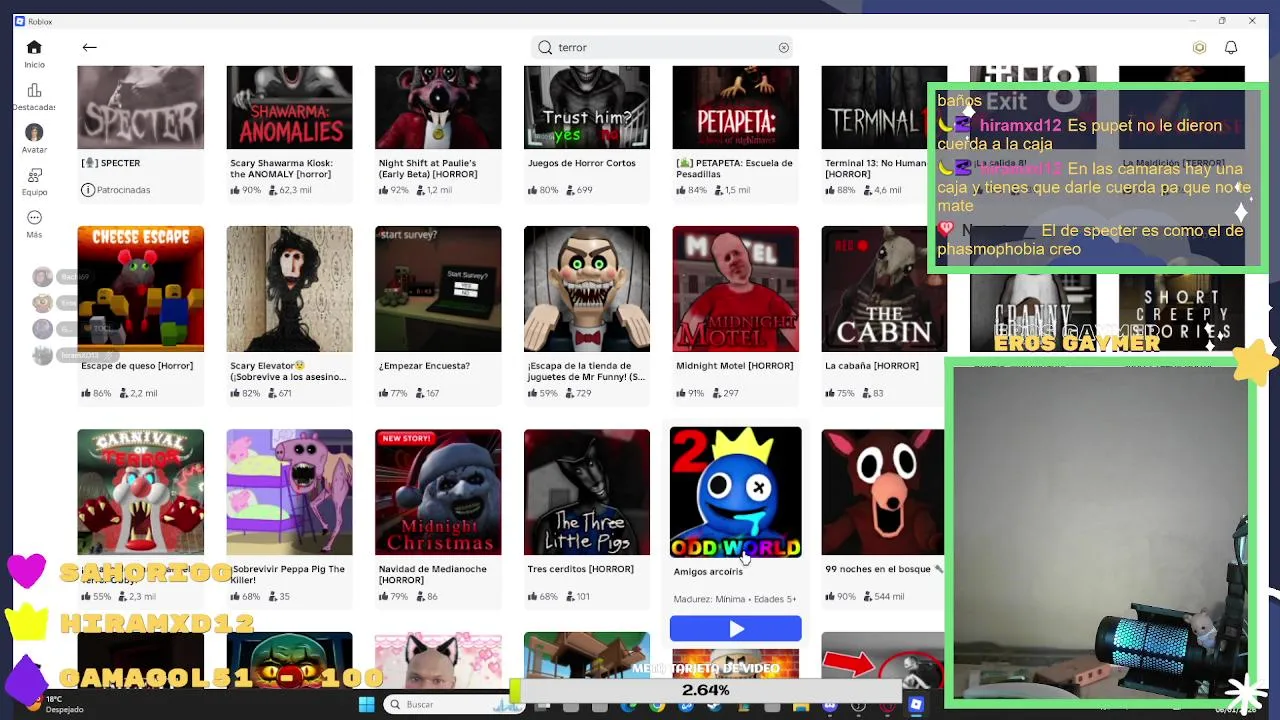Click 'Madurez: Mínima · Edades 5+' text
1280x720 pixels.
(x=735, y=599)
